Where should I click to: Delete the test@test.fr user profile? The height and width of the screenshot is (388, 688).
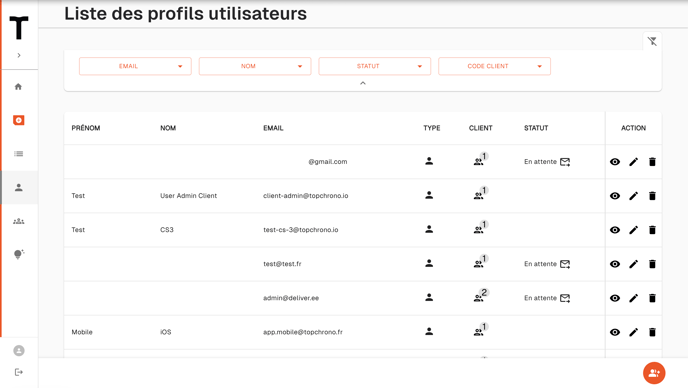(x=652, y=264)
